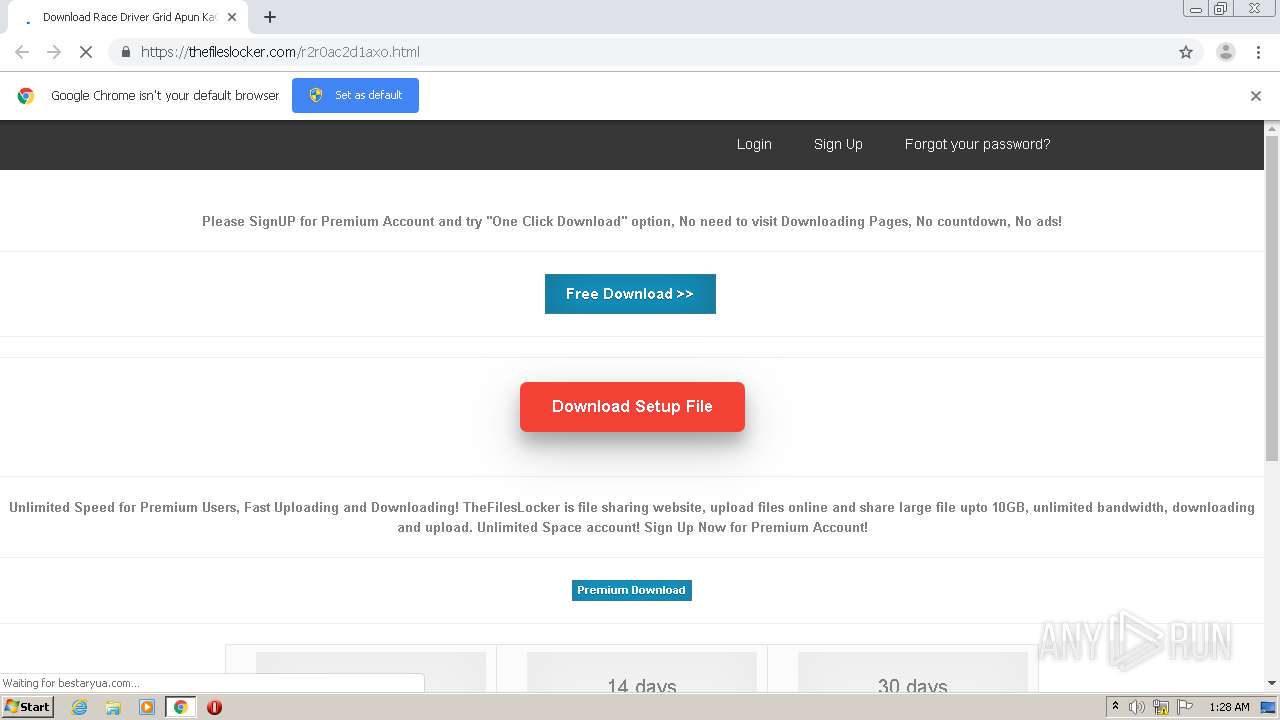Click the Google Chrome logo in infobar

pos(26,96)
